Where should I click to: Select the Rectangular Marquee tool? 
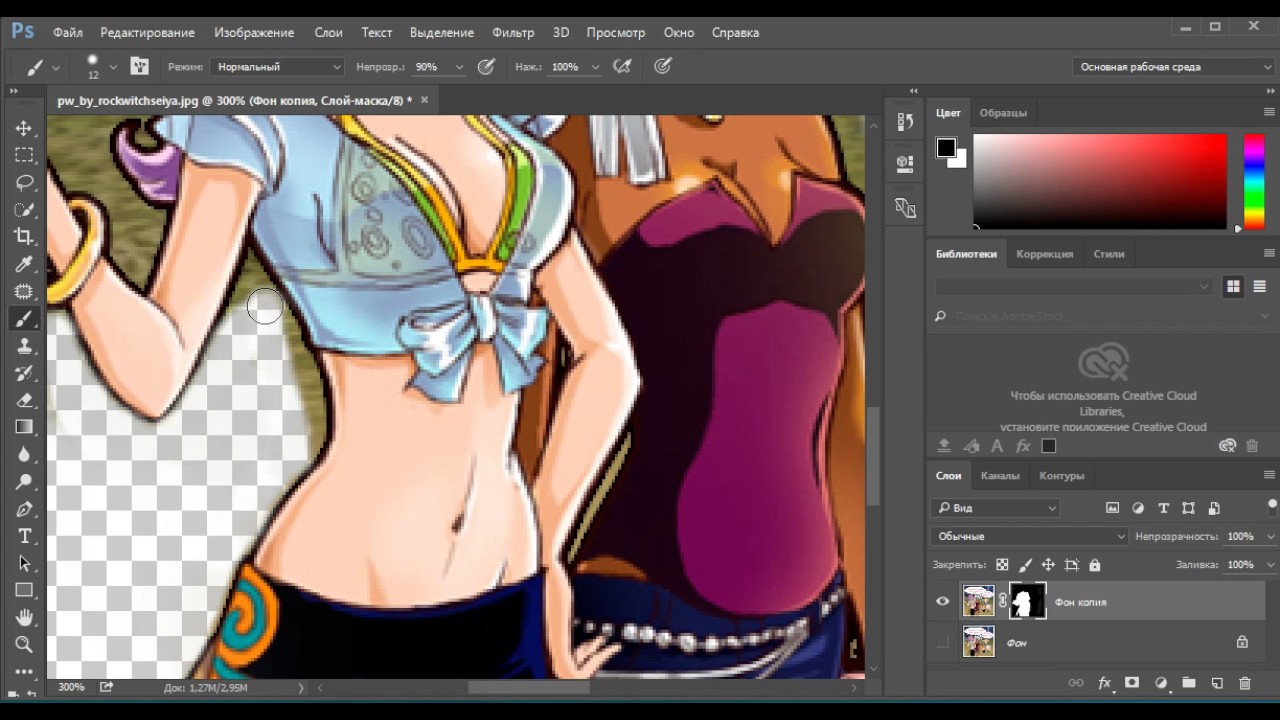24,156
